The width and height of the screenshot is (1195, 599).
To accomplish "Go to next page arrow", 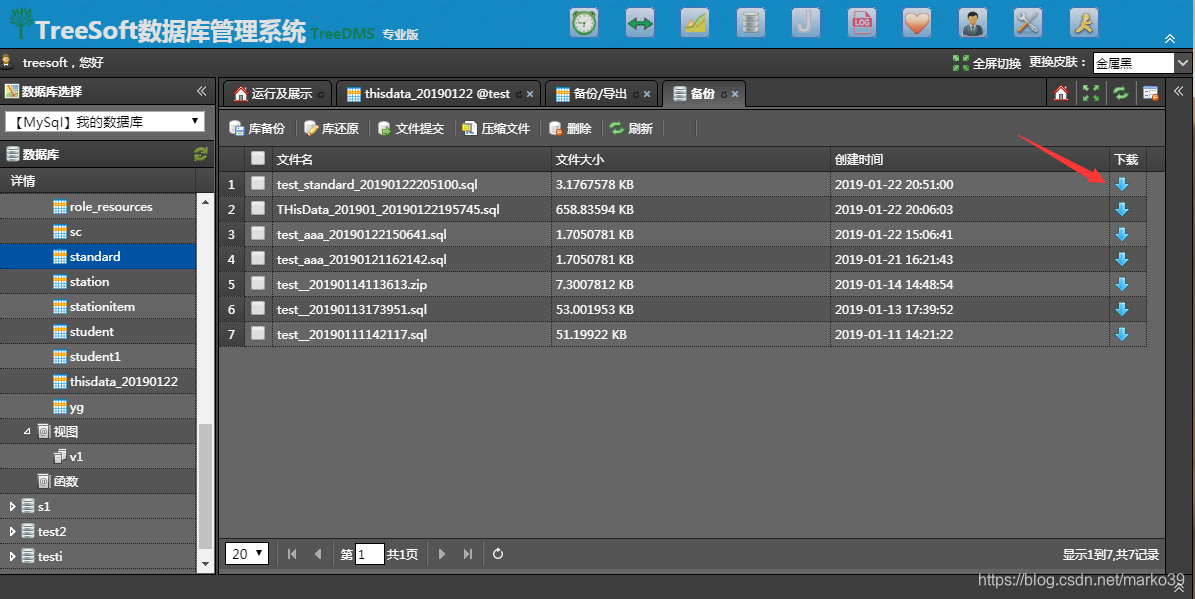I will (441, 554).
